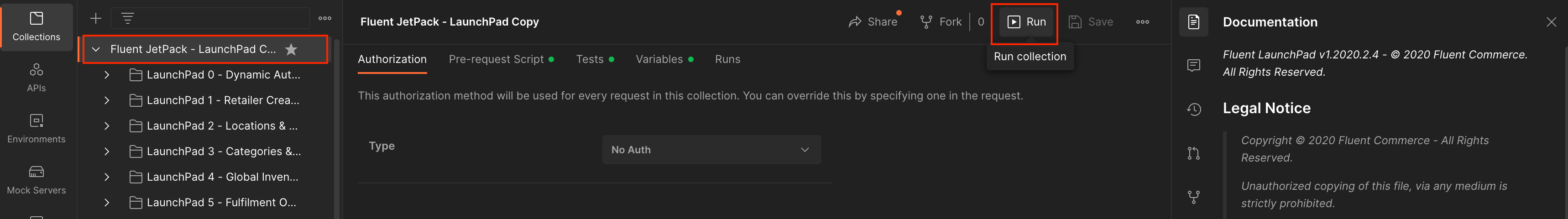Expand the LaunchPad 0 folder
Screen dimensions: 1568x219
(x=106, y=75)
